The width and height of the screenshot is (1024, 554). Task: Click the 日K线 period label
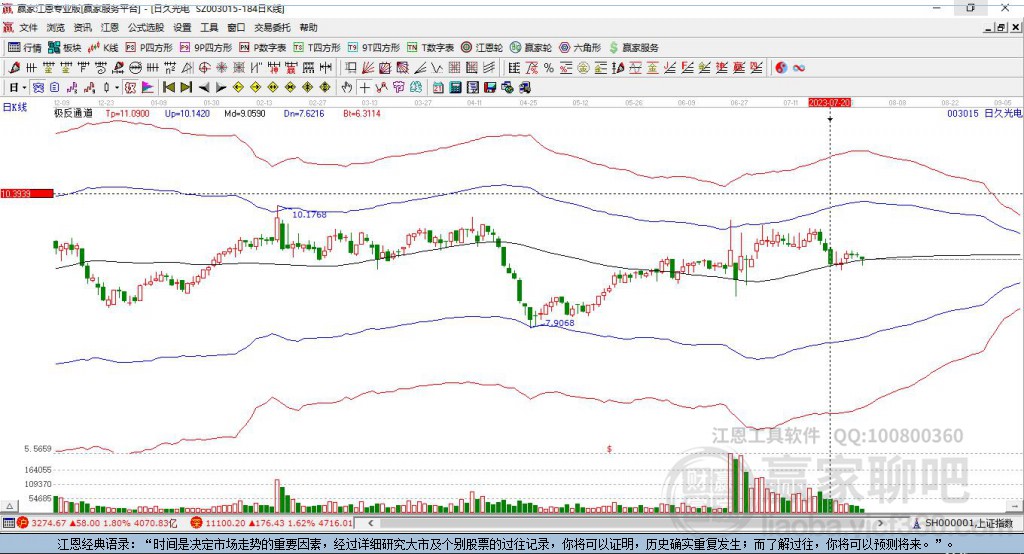pyautogui.click(x=15, y=107)
